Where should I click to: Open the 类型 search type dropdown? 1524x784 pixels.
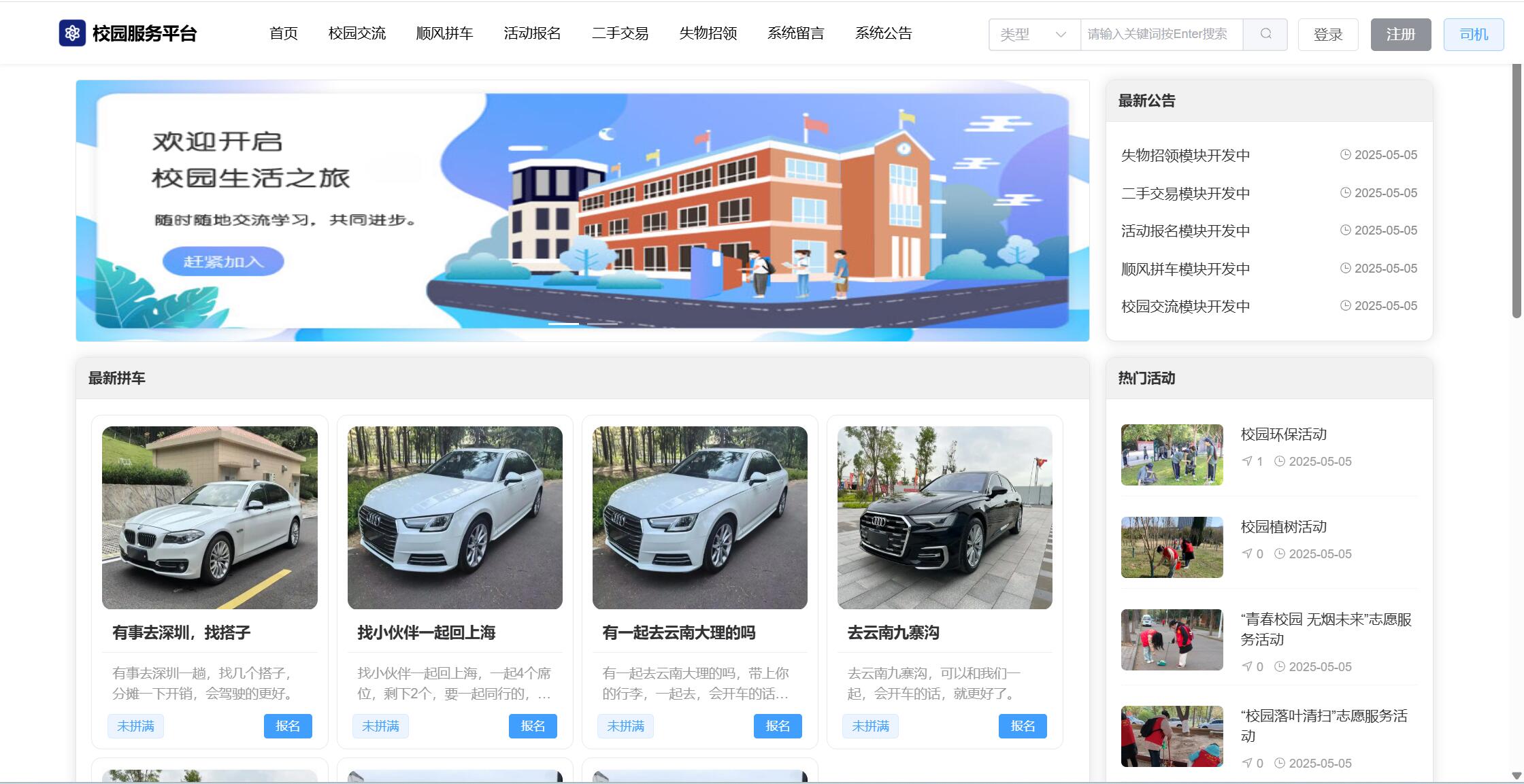[x=1033, y=34]
